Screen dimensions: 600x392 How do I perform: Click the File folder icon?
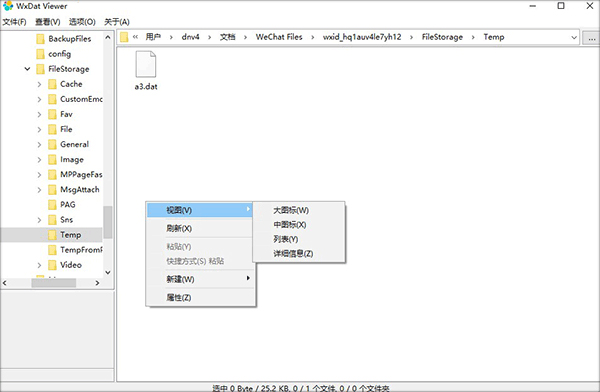52,129
